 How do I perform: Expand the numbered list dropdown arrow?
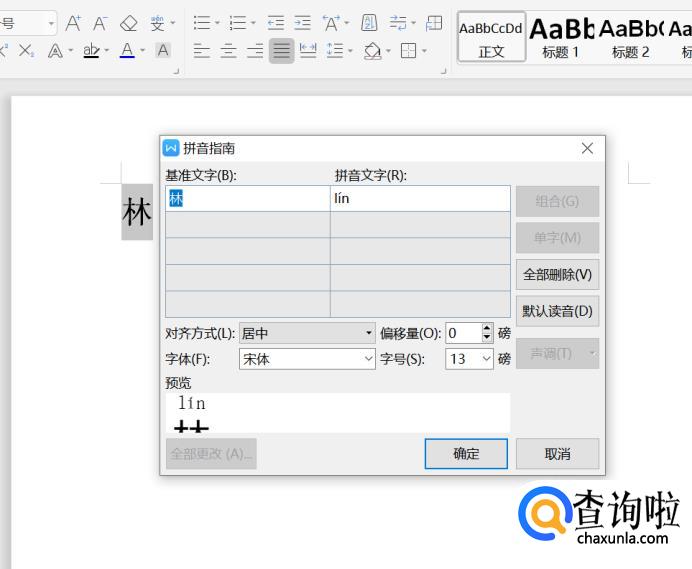tap(253, 23)
